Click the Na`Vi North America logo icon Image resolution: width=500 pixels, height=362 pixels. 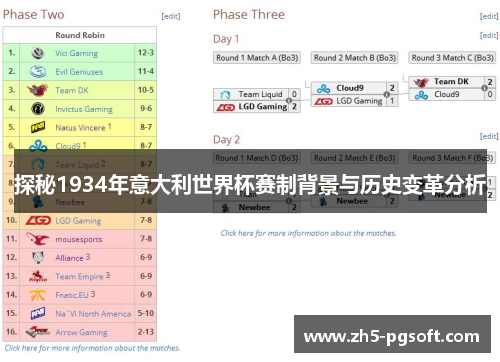click(x=38, y=313)
